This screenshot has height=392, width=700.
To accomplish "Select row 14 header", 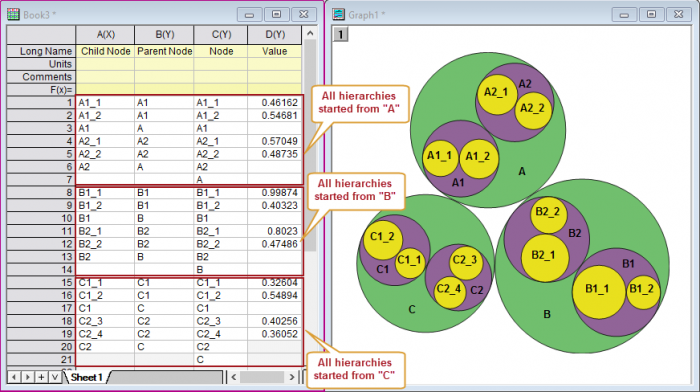I will point(41,270).
